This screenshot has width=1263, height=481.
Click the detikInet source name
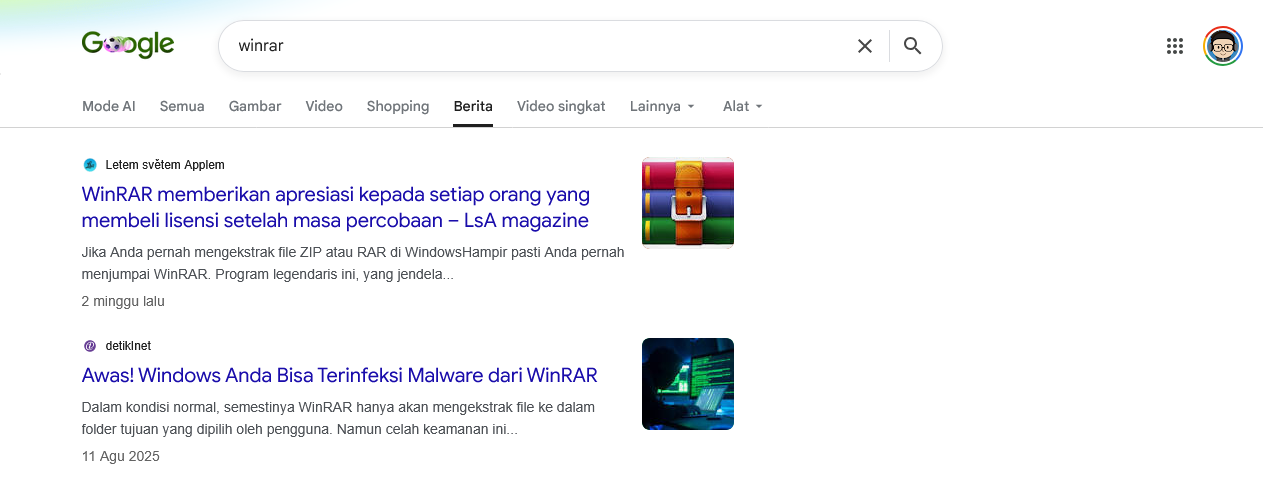128,346
